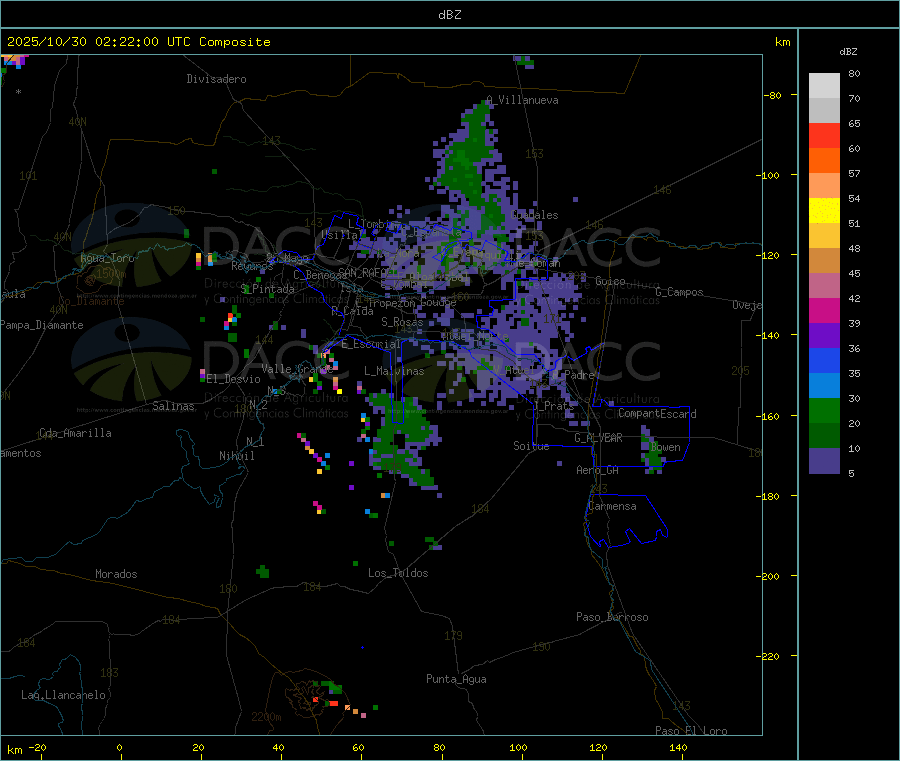The width and height of the screenshot is (900, 761).
Task: Click the Paso_Barroso place label
Action: tap(612, 617)
